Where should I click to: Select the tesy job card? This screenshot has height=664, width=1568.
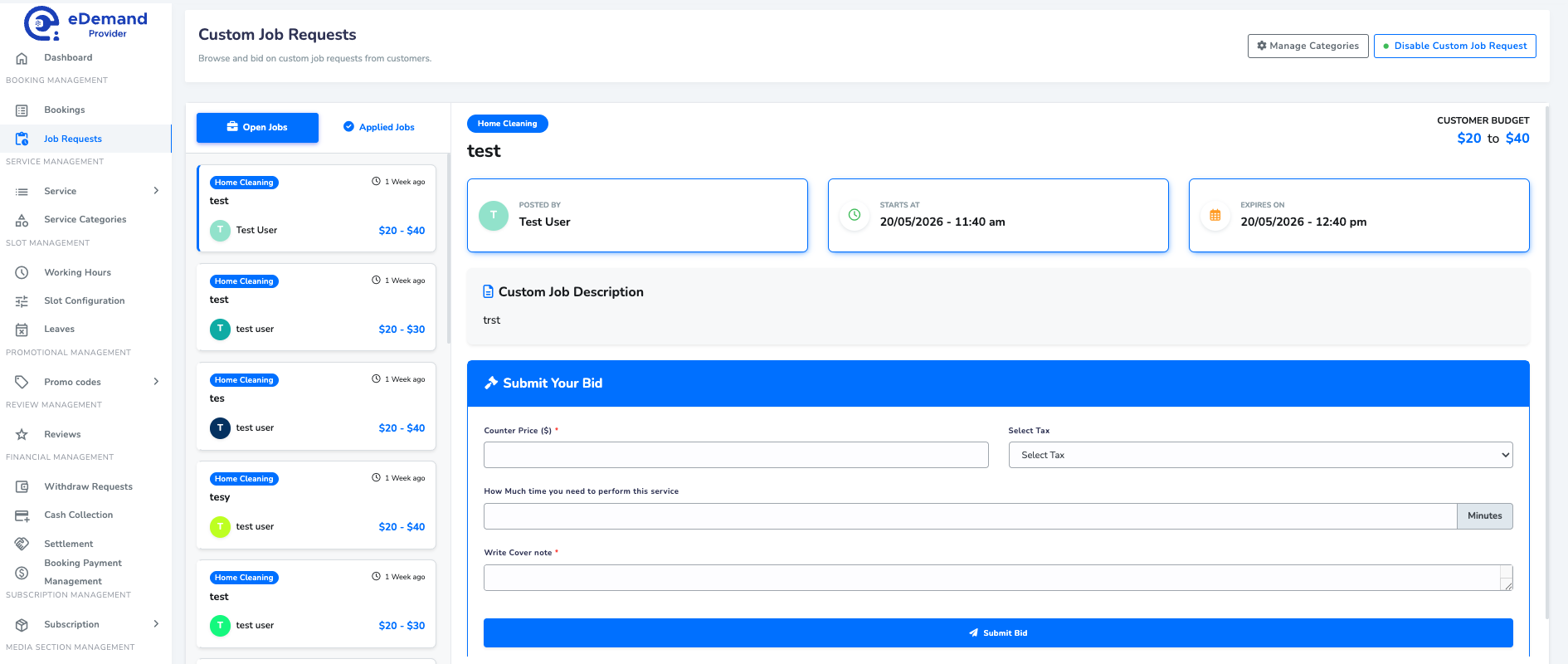click(316, 505)
